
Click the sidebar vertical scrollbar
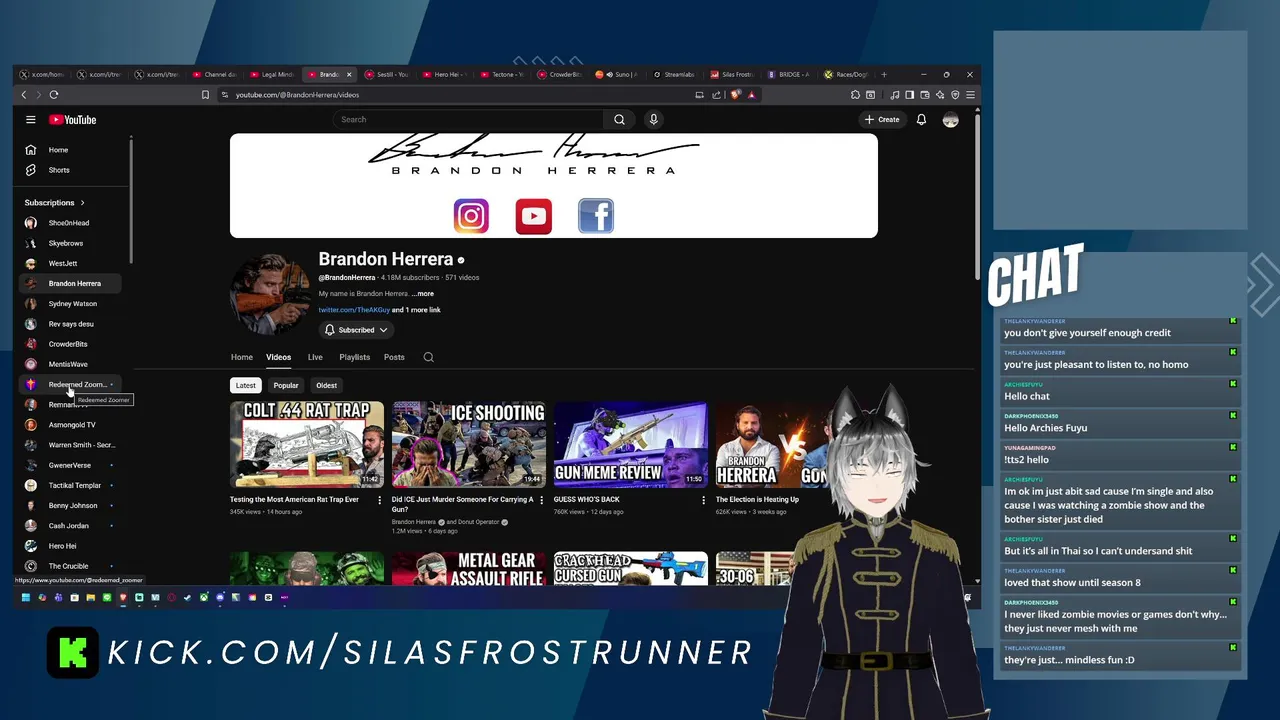(x=131, y=200)
